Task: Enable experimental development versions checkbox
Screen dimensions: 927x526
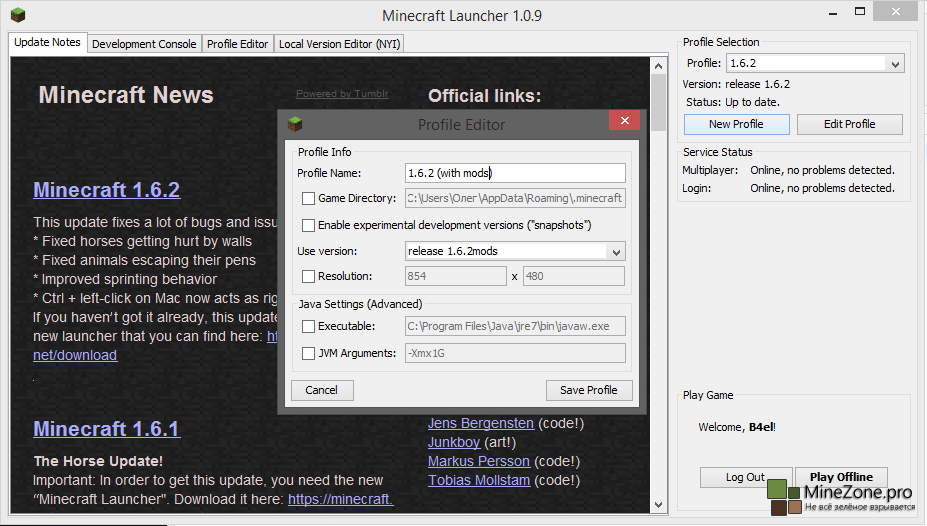Action: [309, 225]
